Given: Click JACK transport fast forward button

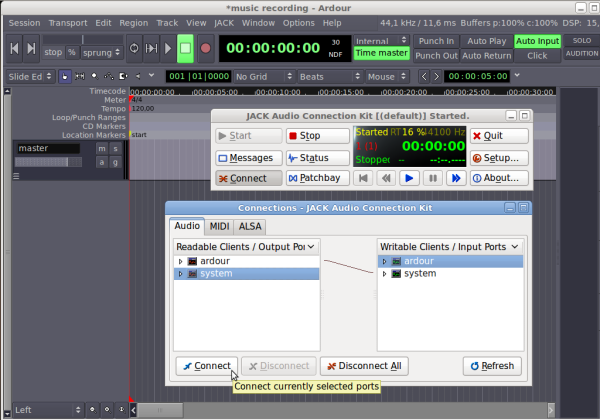Looking at the screenshot, I should pos(456,178).
